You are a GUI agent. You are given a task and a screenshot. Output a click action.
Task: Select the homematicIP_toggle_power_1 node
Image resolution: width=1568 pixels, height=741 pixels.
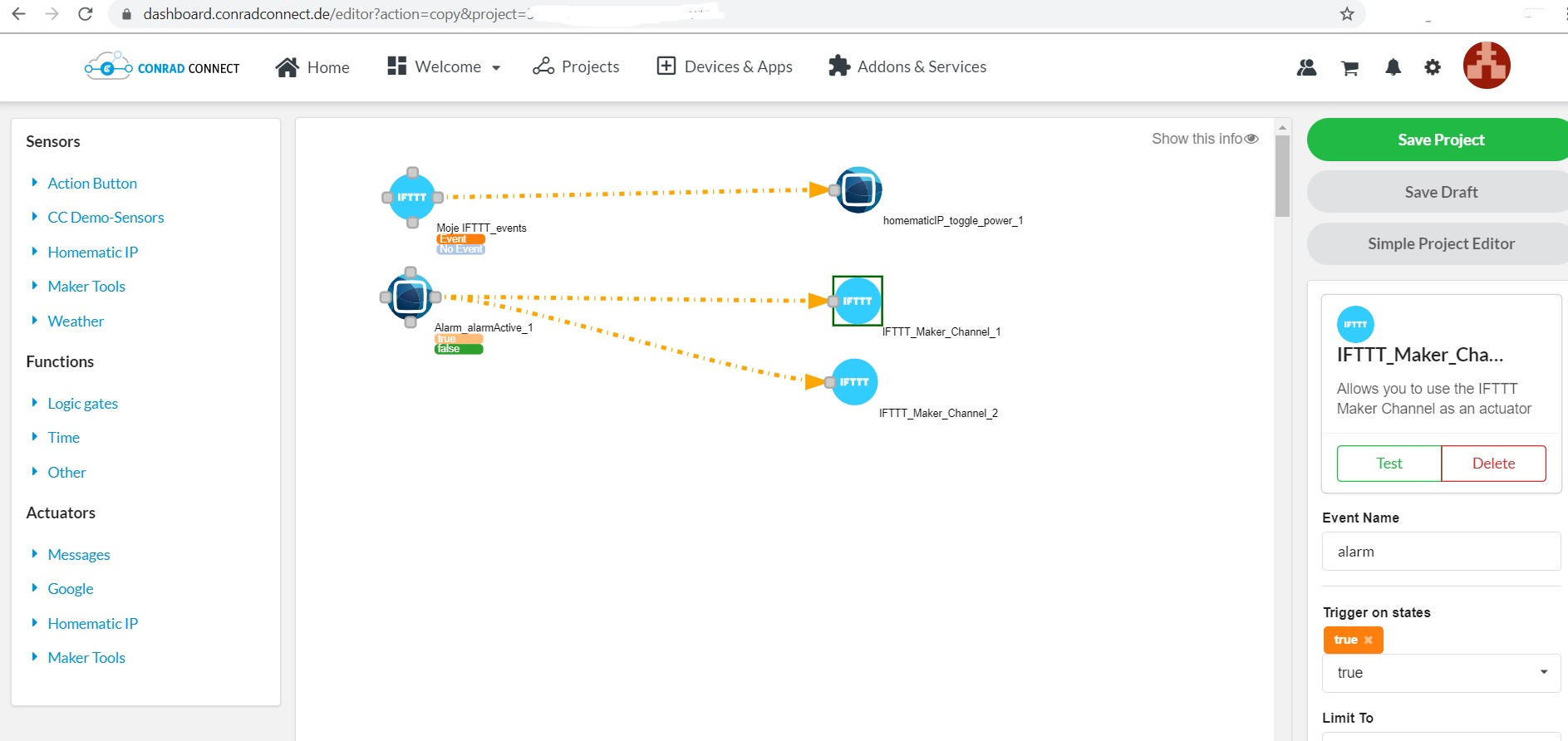tap(858, 190)
